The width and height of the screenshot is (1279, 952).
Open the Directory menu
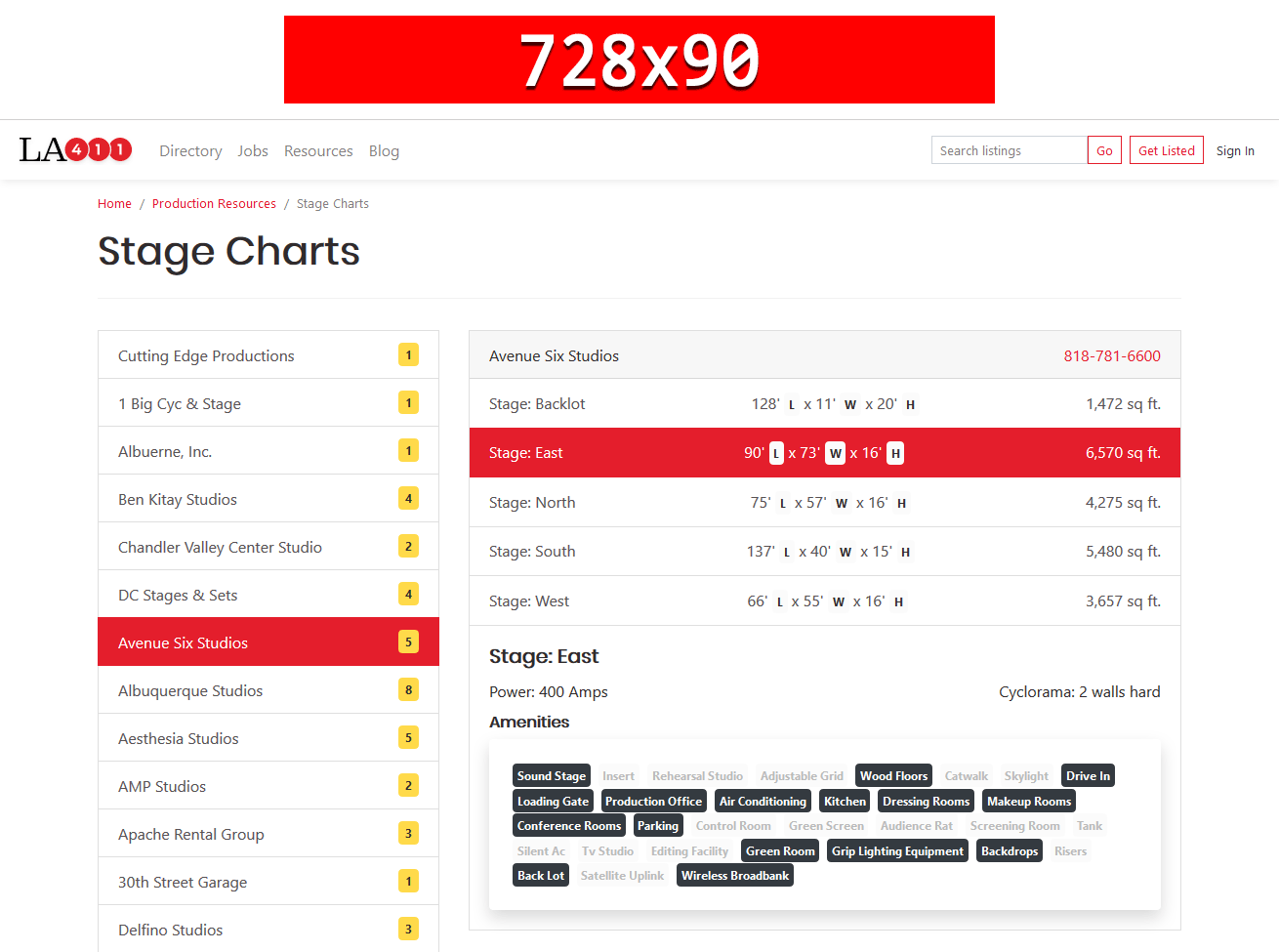point(190,150)
